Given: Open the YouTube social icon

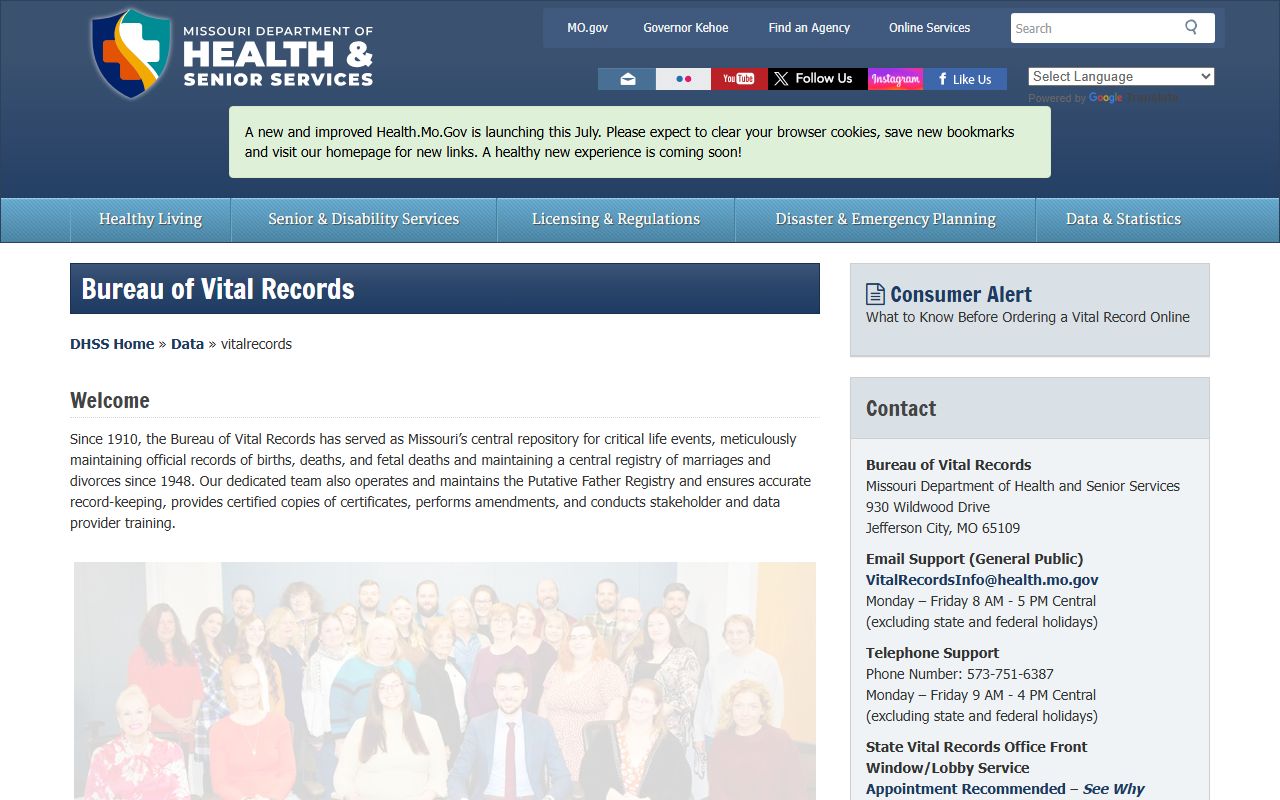Looking at the screenshot, I should click(739, 79).
